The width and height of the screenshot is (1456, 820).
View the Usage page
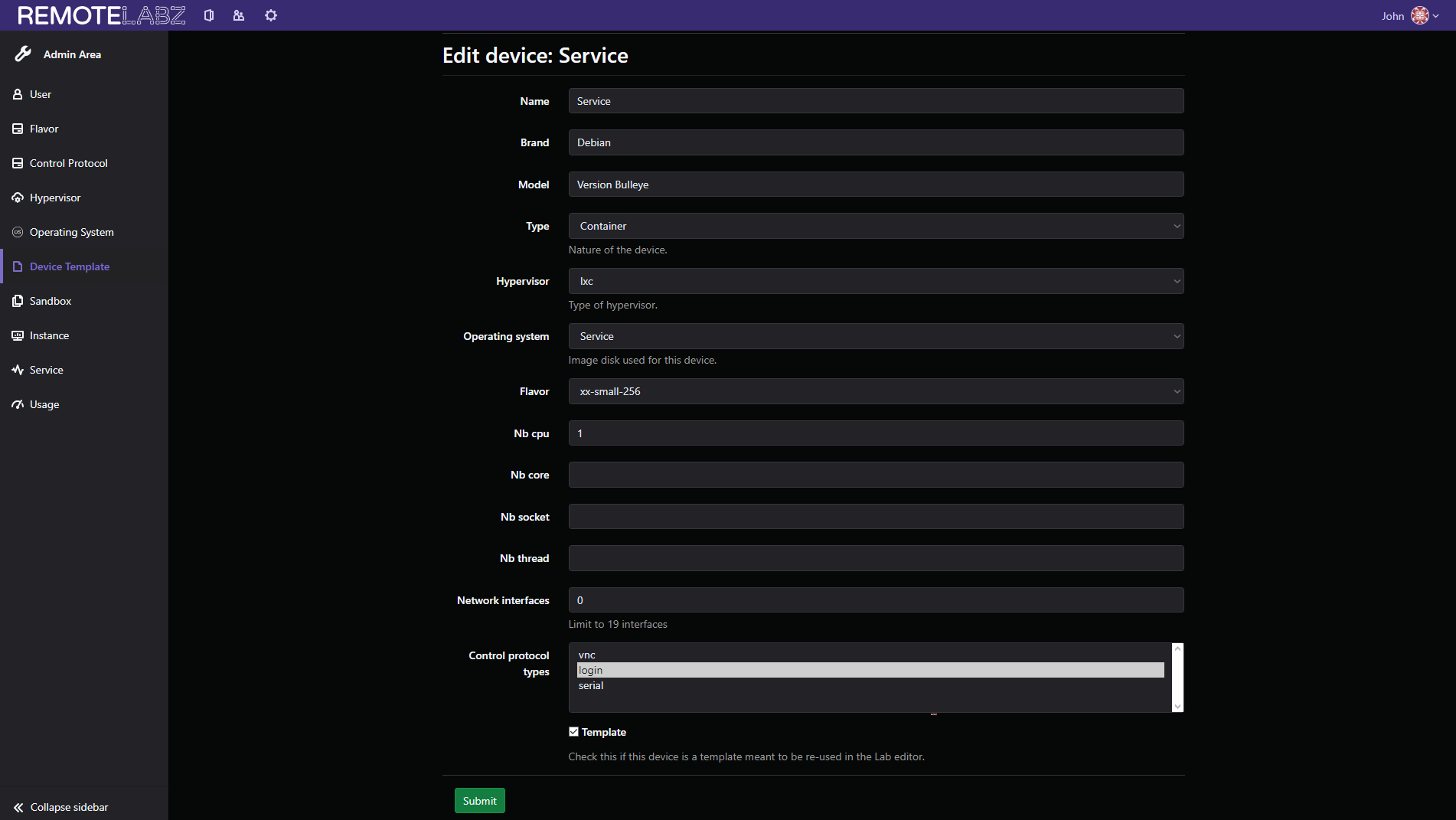point(44,404)
